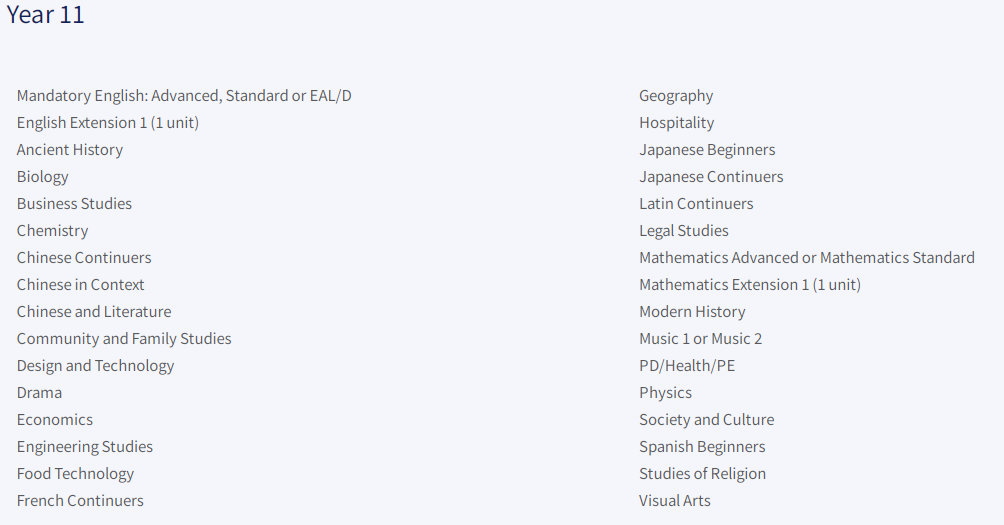Select Music 1 or Music 2
The height and width of the screenshot is (525, 1004).
(x=700, y=339)
